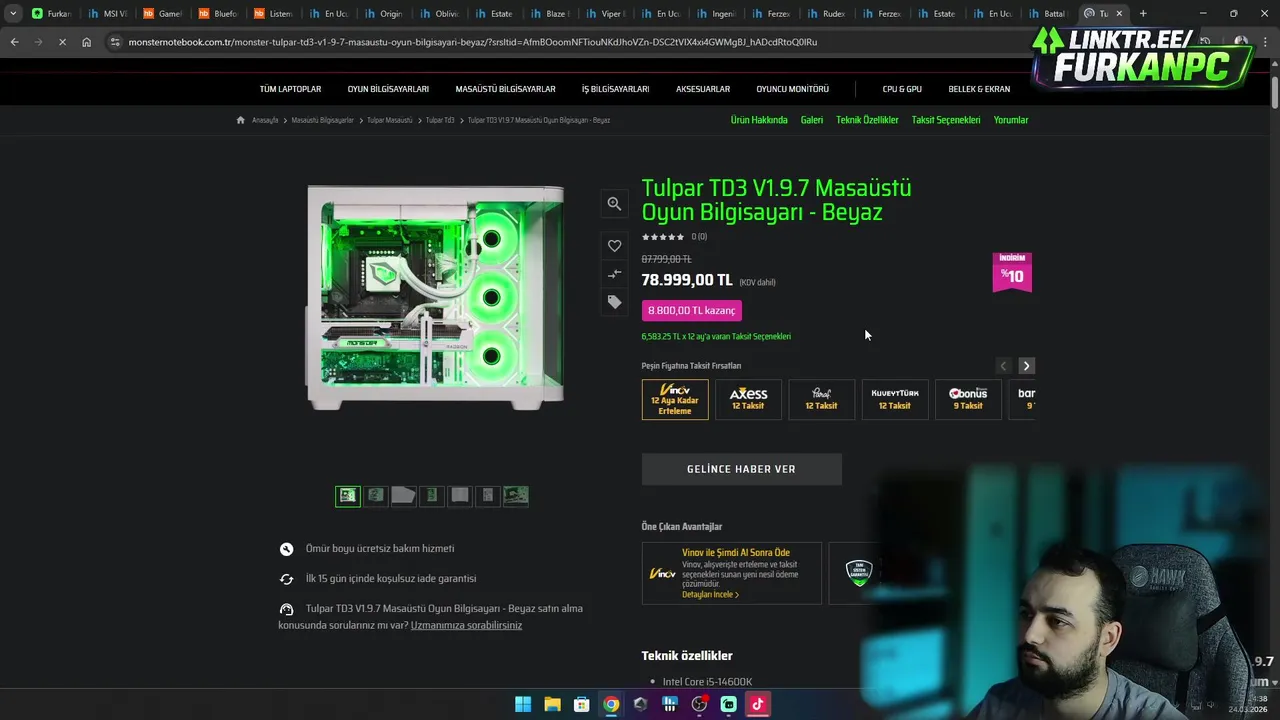Switch to MSI browser tab
Viewport: 1280px width, 720px height.
click(x=107, y=13)
